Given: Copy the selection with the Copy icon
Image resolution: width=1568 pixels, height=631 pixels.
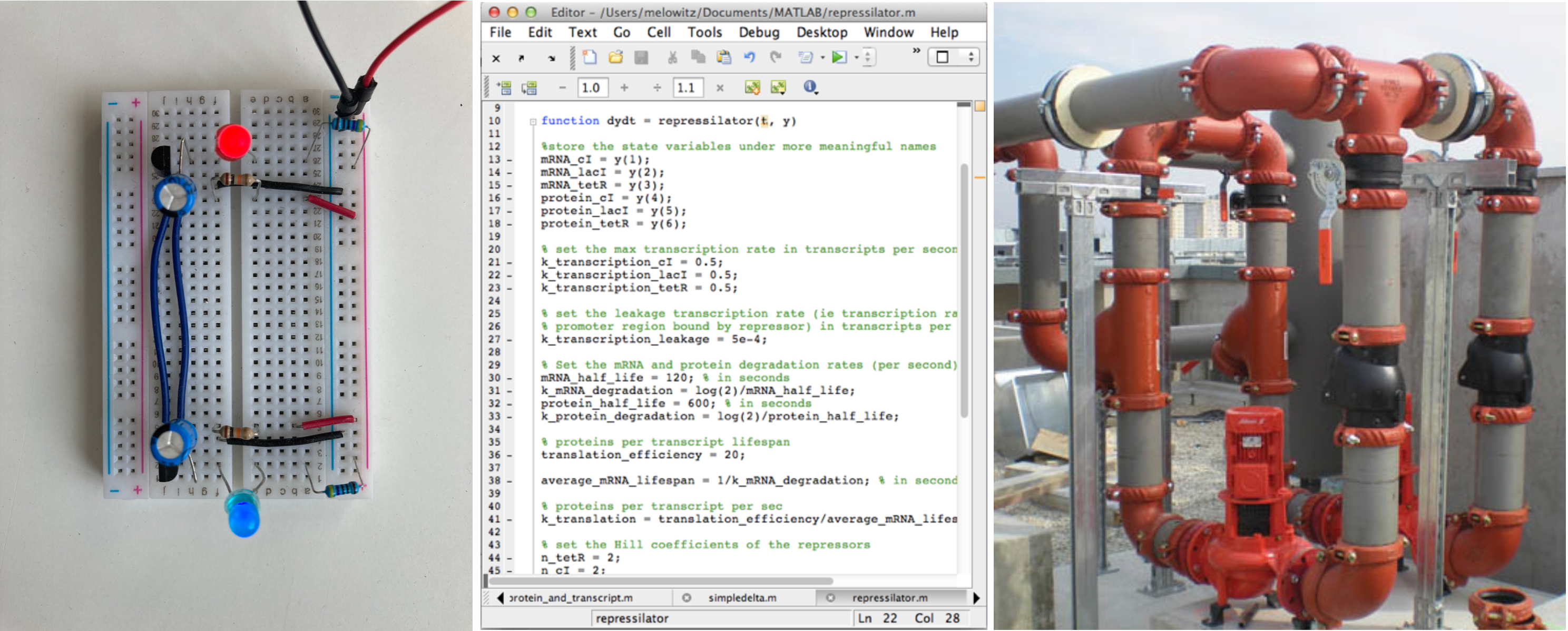Looking at the screenshot, I should [x=698, y=58].
